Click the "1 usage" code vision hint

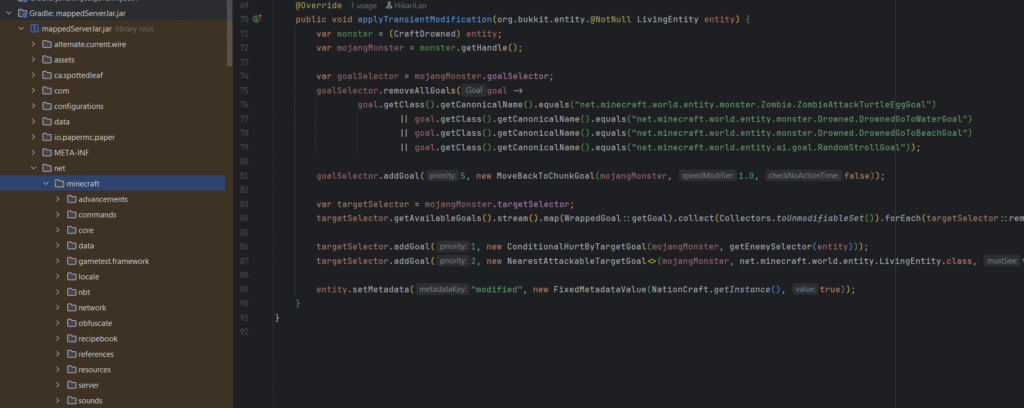click(366, 5)
